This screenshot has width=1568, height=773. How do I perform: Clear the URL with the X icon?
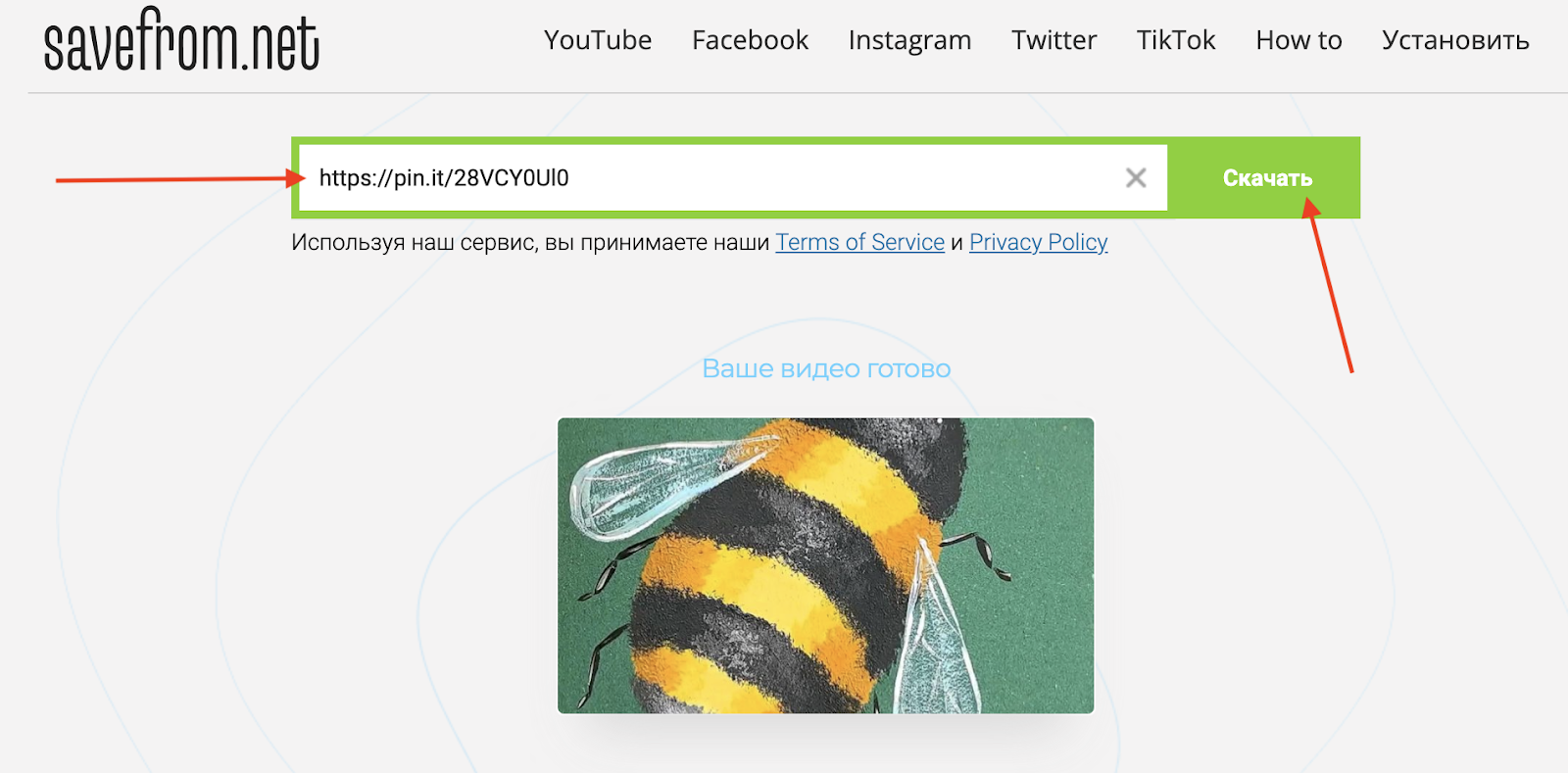pyautogui.click(x=1136, y=177)
